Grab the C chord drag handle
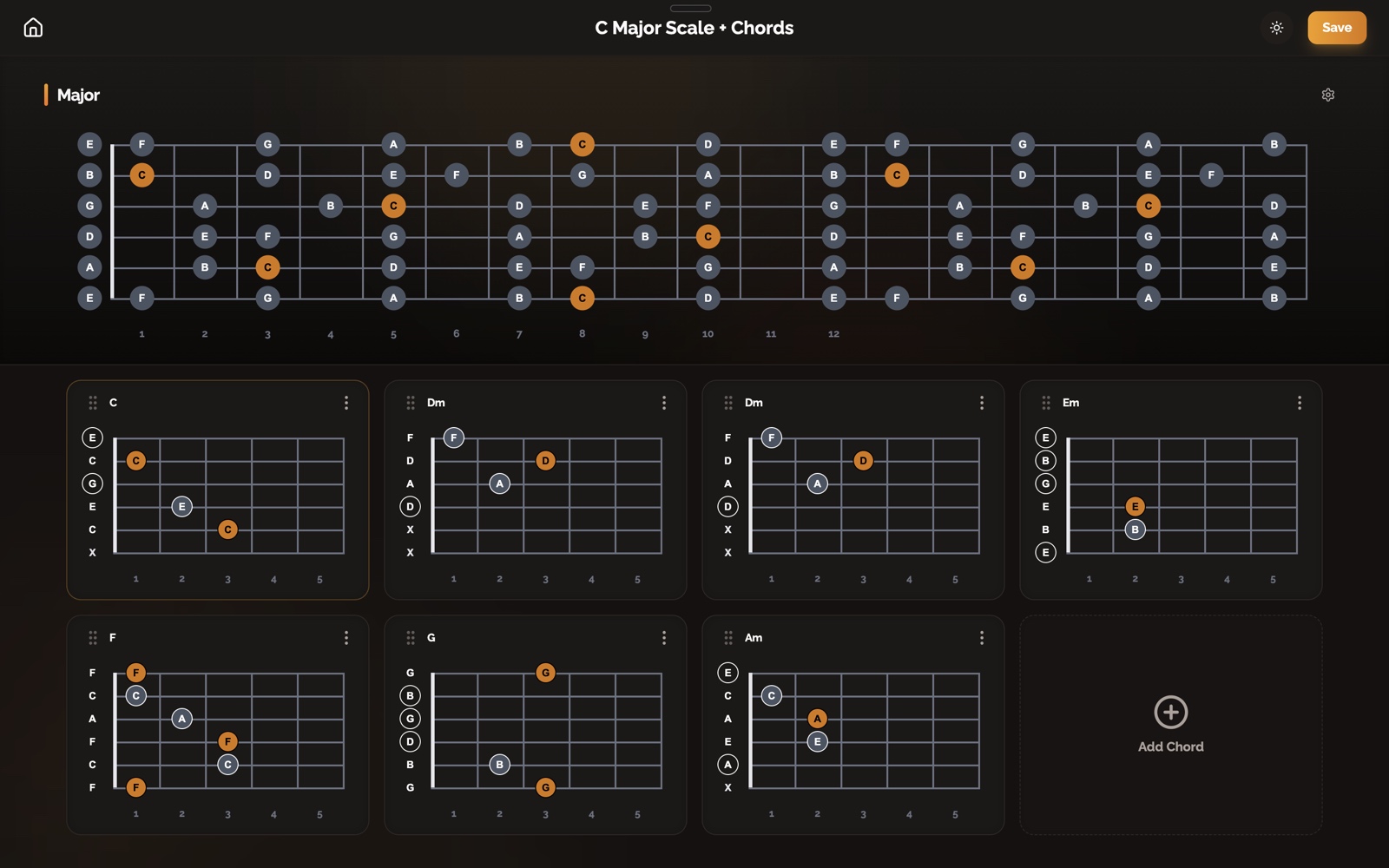 93,403
